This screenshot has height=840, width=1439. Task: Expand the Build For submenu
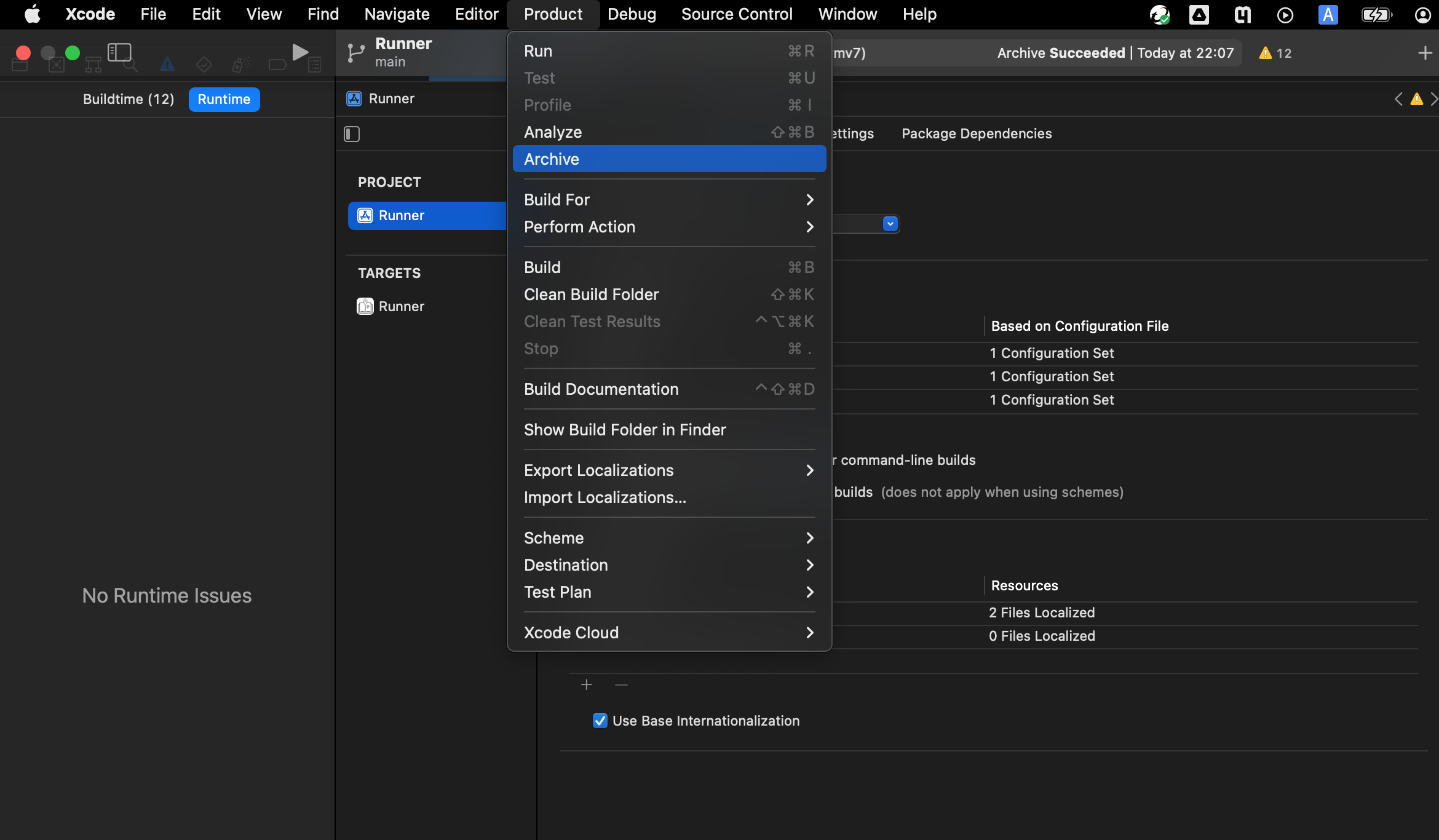(x=669, y=200)
